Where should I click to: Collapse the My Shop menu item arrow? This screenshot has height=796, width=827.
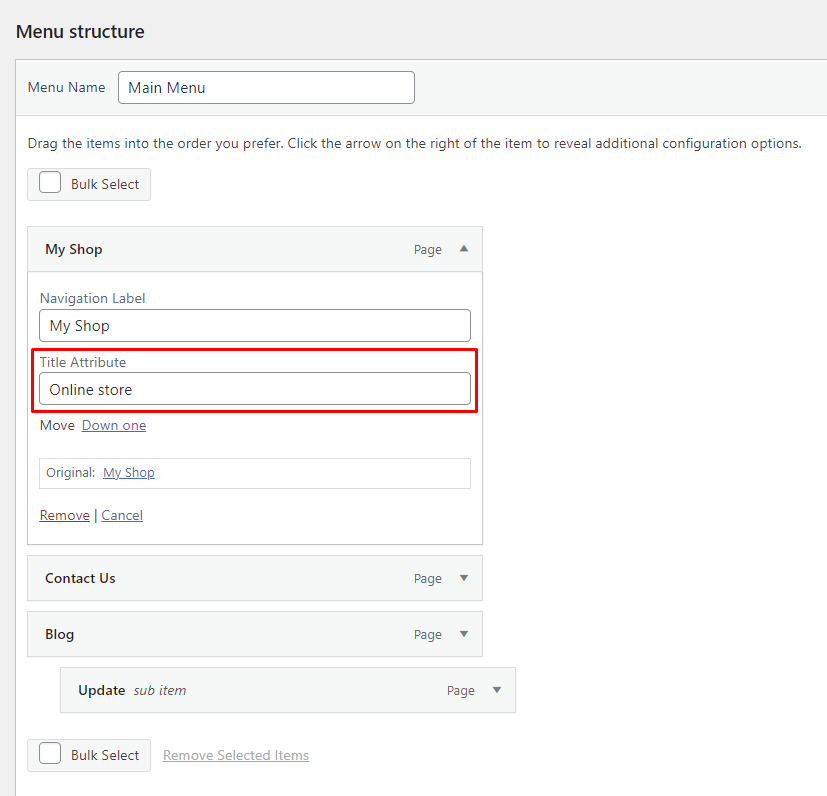(x=463, y=249)
